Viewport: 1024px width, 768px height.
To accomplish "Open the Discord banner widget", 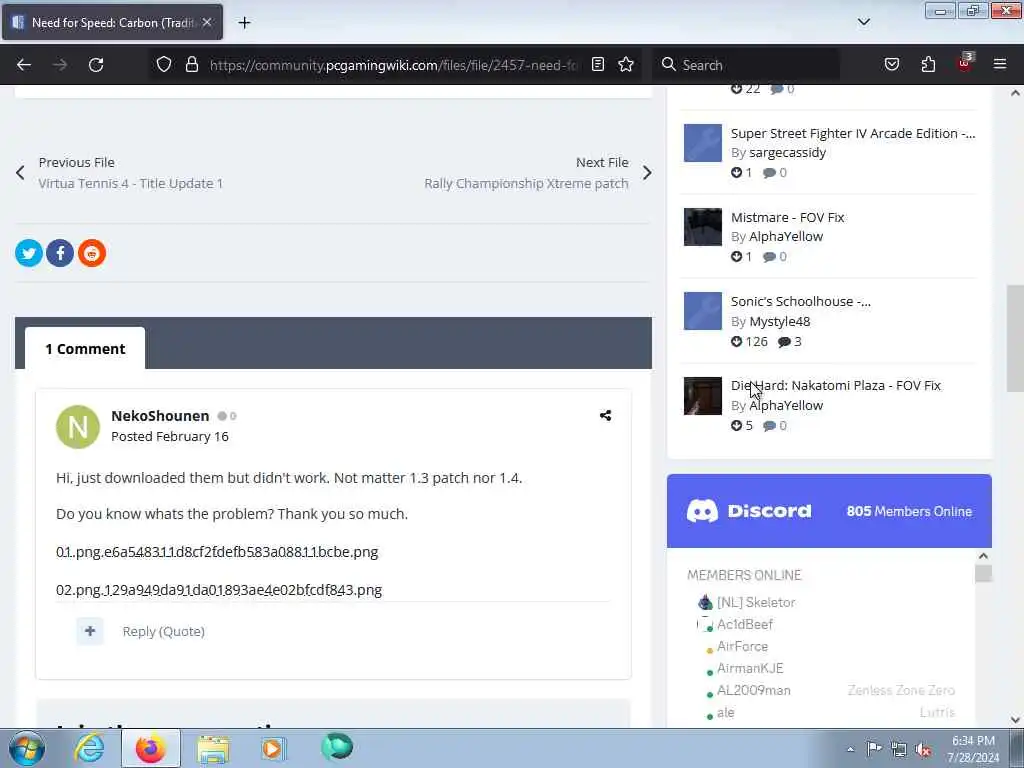I will tap(829, 511).
